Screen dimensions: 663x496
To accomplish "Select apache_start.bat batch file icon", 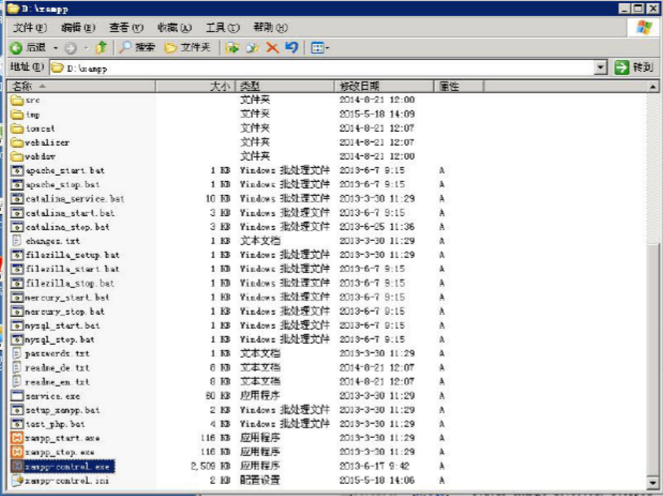I will coord(17,170).
